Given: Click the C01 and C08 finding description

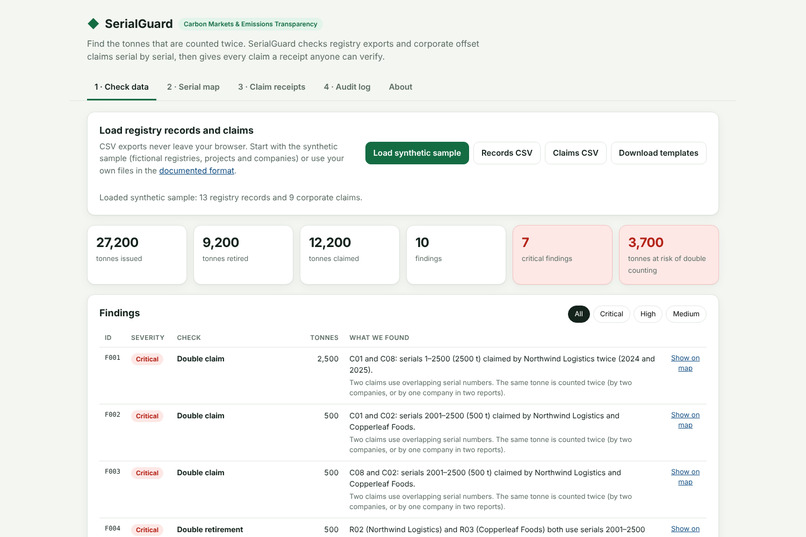Looking at the screenshot, I should (502, 364).
